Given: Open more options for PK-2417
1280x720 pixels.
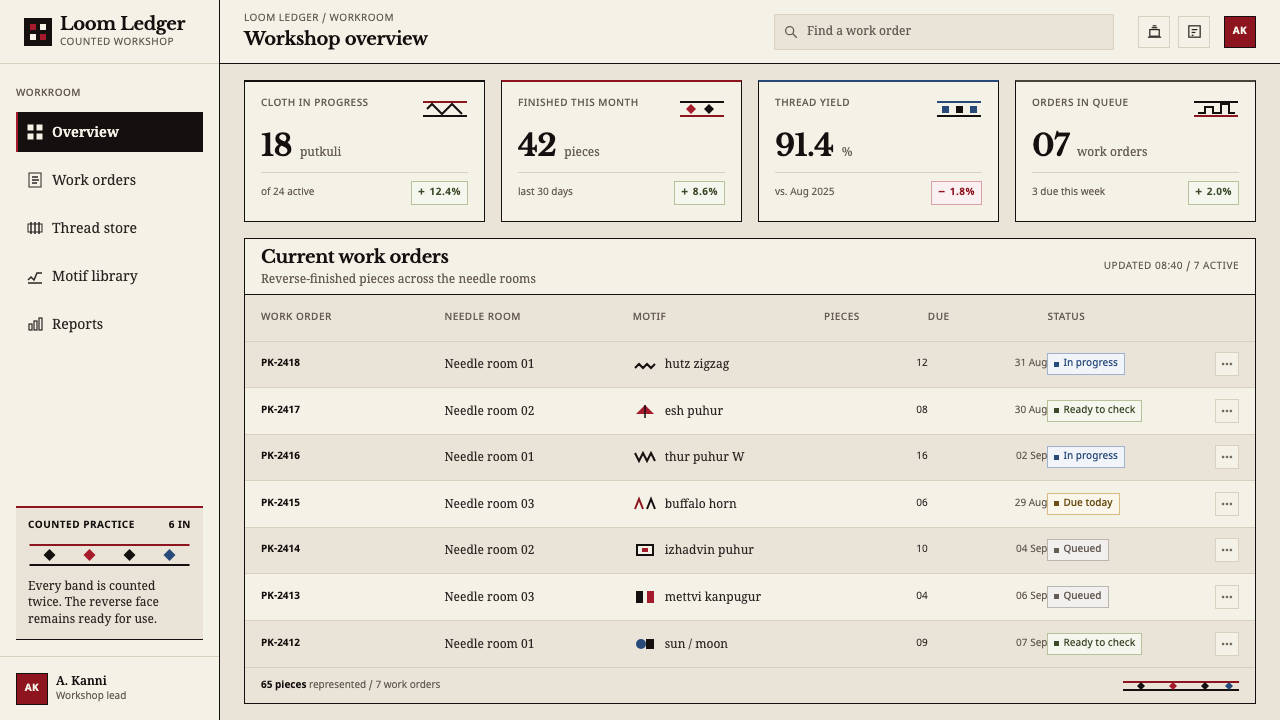Looking at the screenshot, I should tap(1227, 411).
